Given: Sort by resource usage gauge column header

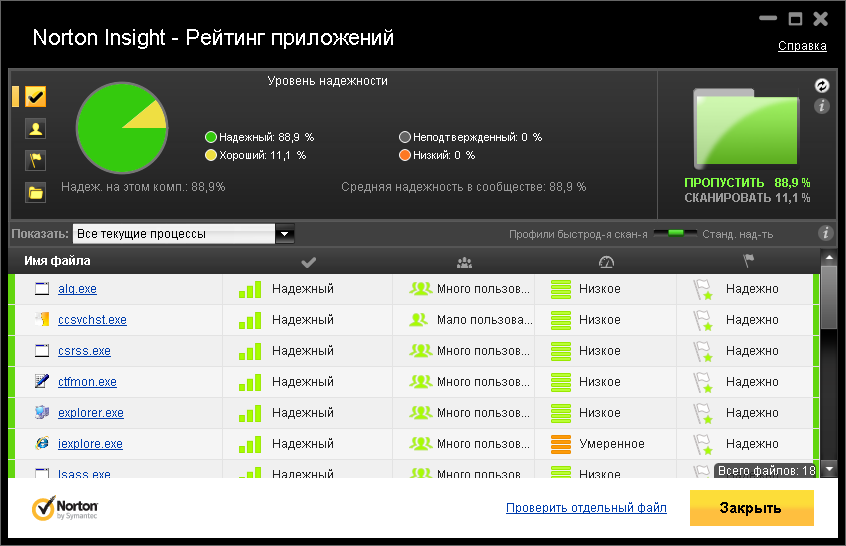Looking at the screenshot, I should (x=606, y=262).
